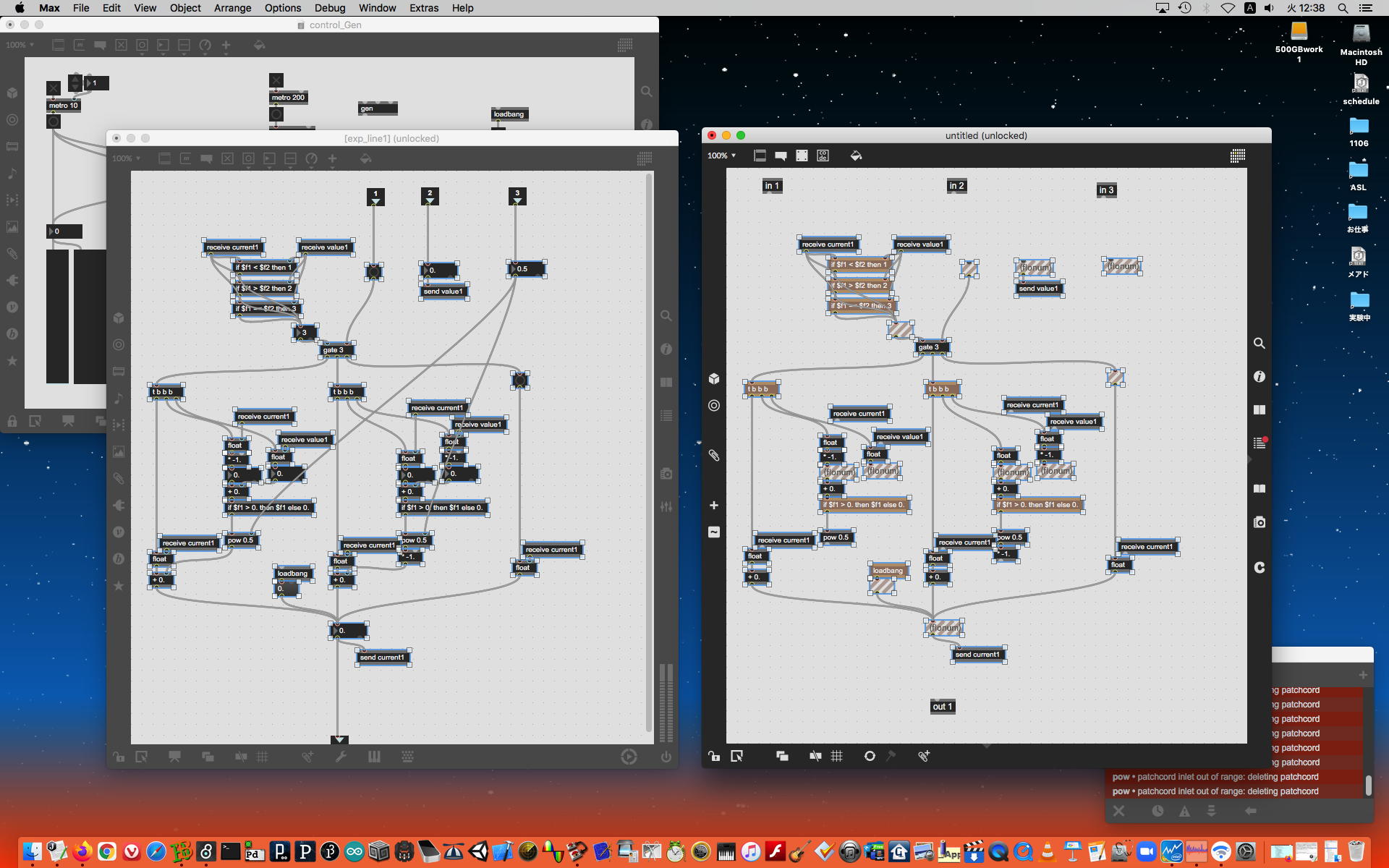Toggle patcher lock in untitled window
The image size is (1389, 868).
point(714,756)
